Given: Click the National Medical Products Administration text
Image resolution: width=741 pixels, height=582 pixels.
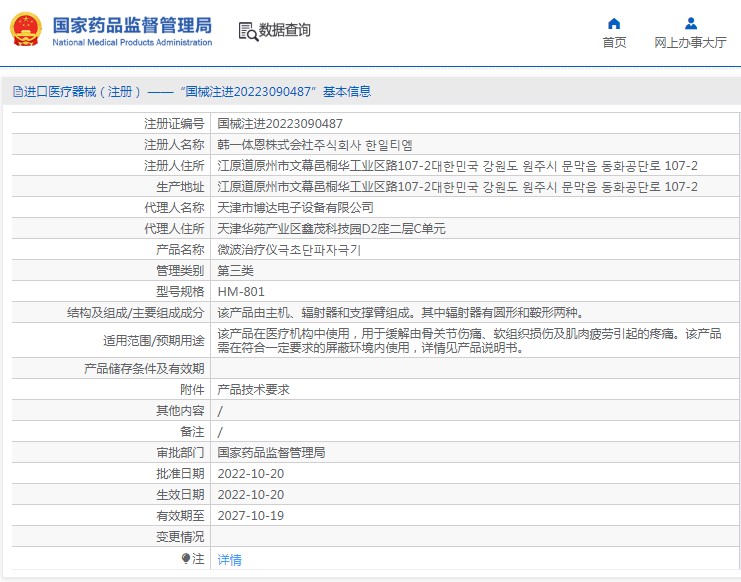Looking at the screenshot, I should tap(131, 43).
